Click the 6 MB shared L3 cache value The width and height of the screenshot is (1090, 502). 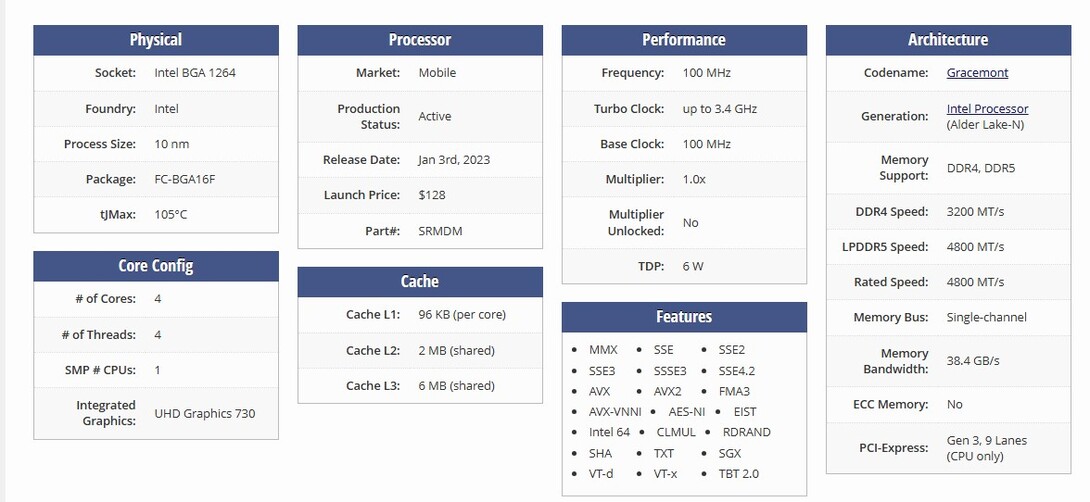point(456,386)
